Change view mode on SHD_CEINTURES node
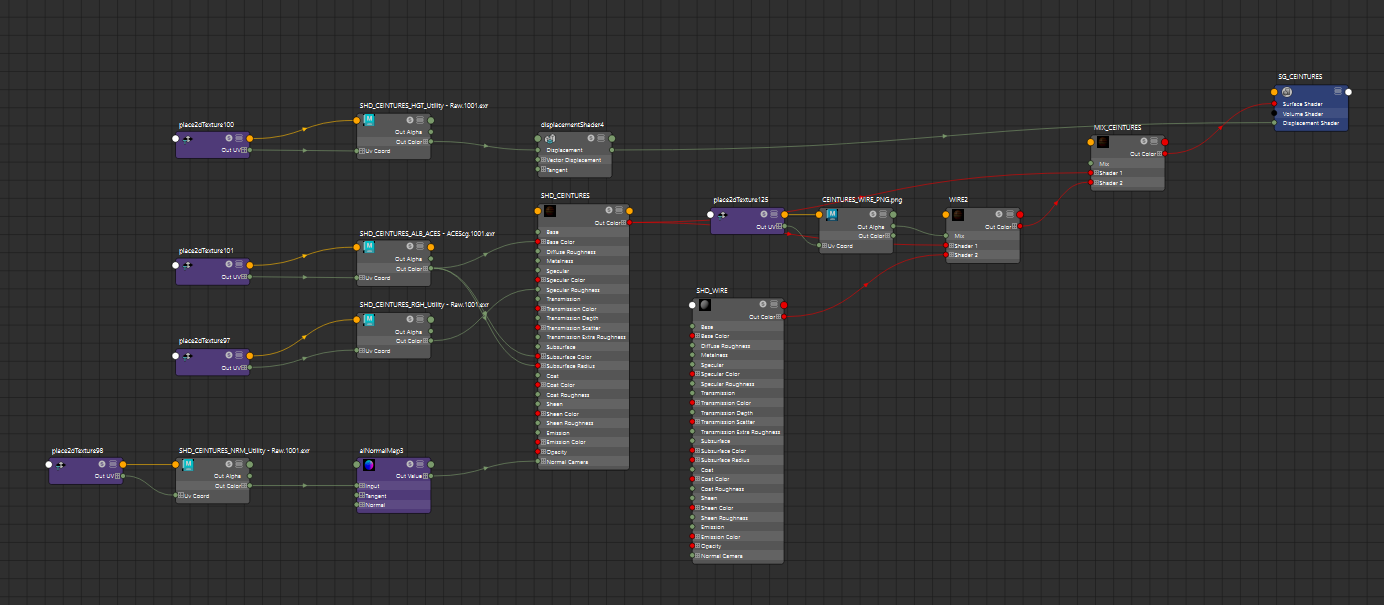1384x605 pixels. click(x=619, y=210)
